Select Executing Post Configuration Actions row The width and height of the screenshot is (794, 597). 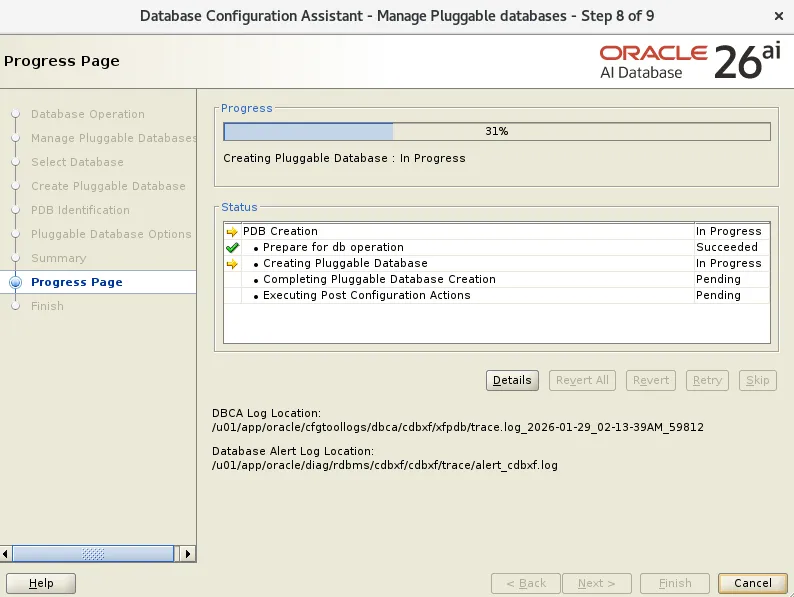pos(496,295)
